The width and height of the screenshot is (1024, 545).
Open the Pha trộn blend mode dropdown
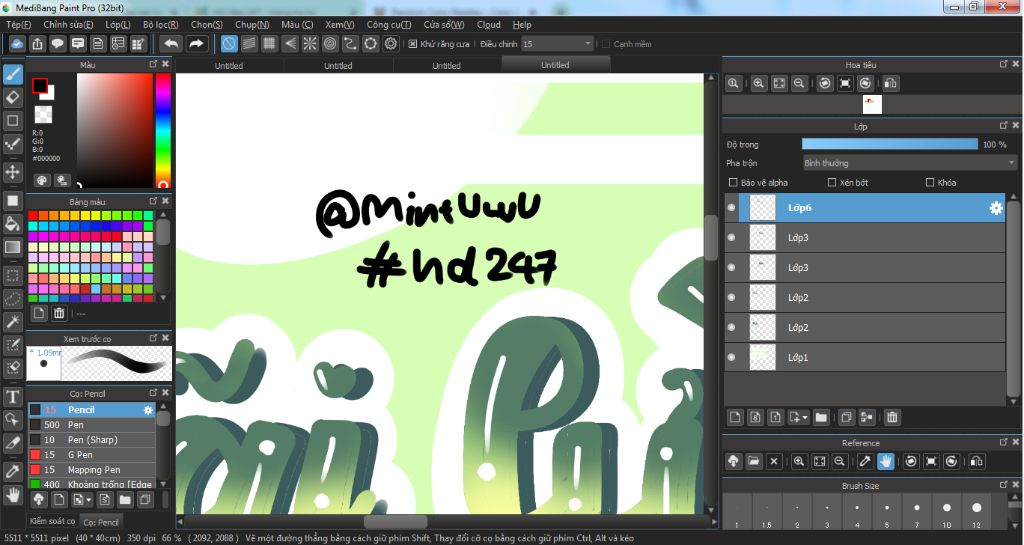coord(910,163)
